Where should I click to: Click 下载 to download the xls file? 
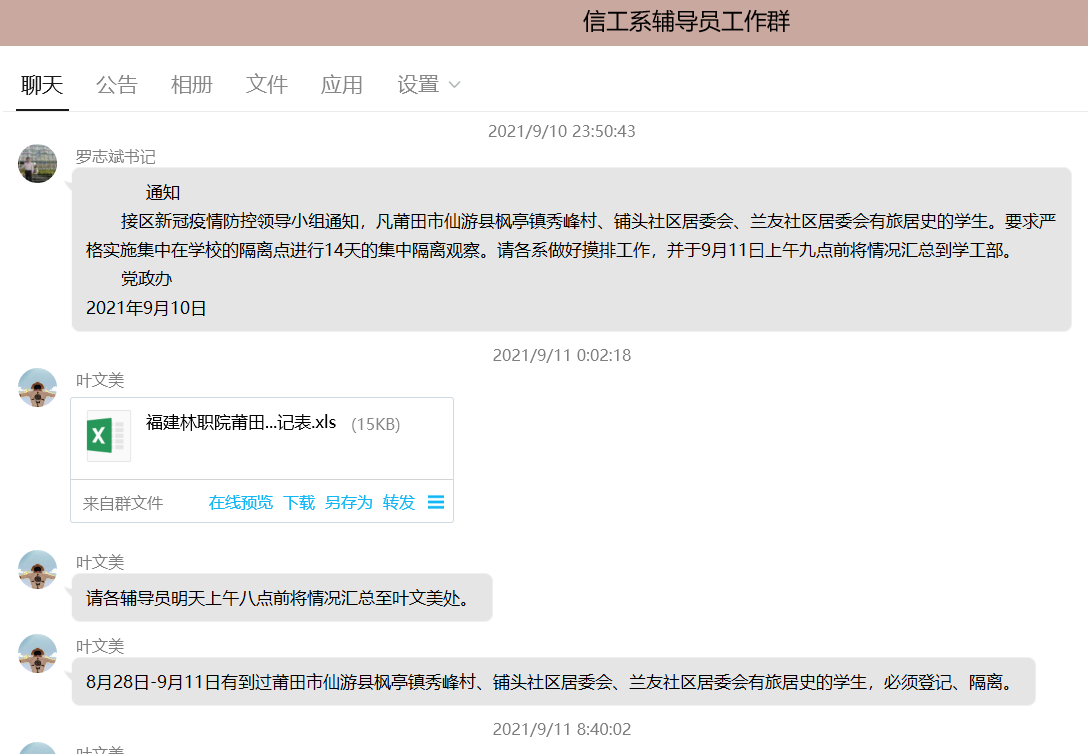[x=299, y=502]
